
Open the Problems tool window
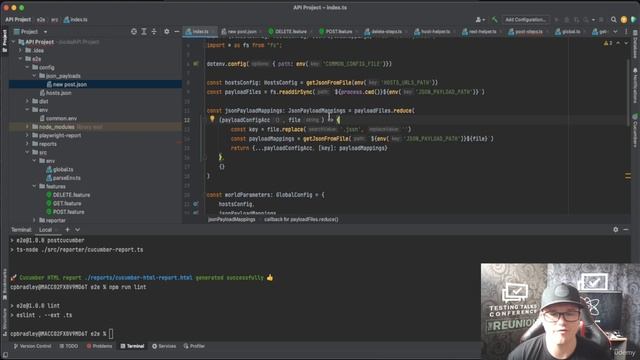[x=99, y=346]
